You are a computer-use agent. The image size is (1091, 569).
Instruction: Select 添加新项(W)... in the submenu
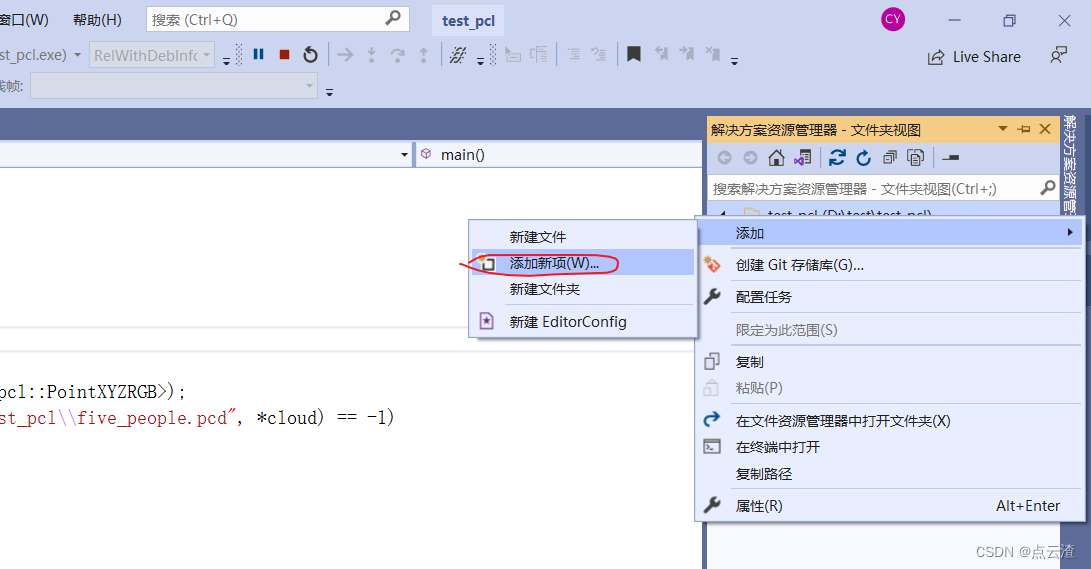pos(582,263)
